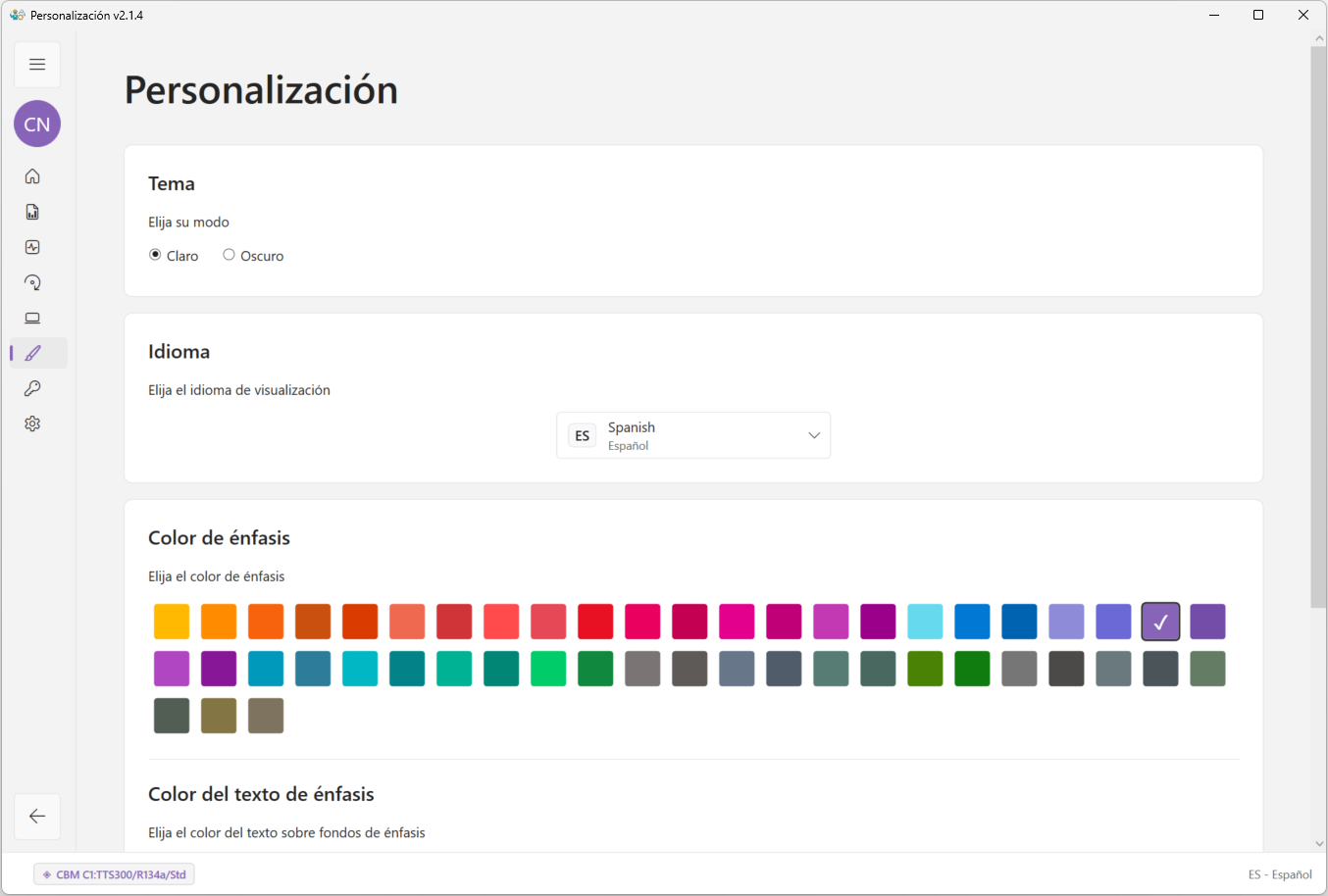Screen dimensions: 1328x896
Task: Go to the Home page icon
Action: point(32,176)
